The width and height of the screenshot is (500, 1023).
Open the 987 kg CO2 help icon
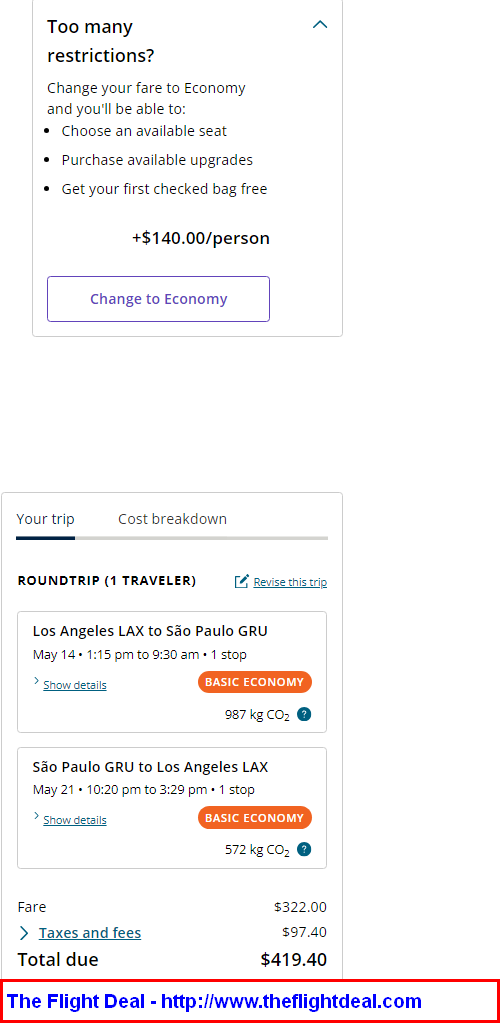tap(304, 714)
